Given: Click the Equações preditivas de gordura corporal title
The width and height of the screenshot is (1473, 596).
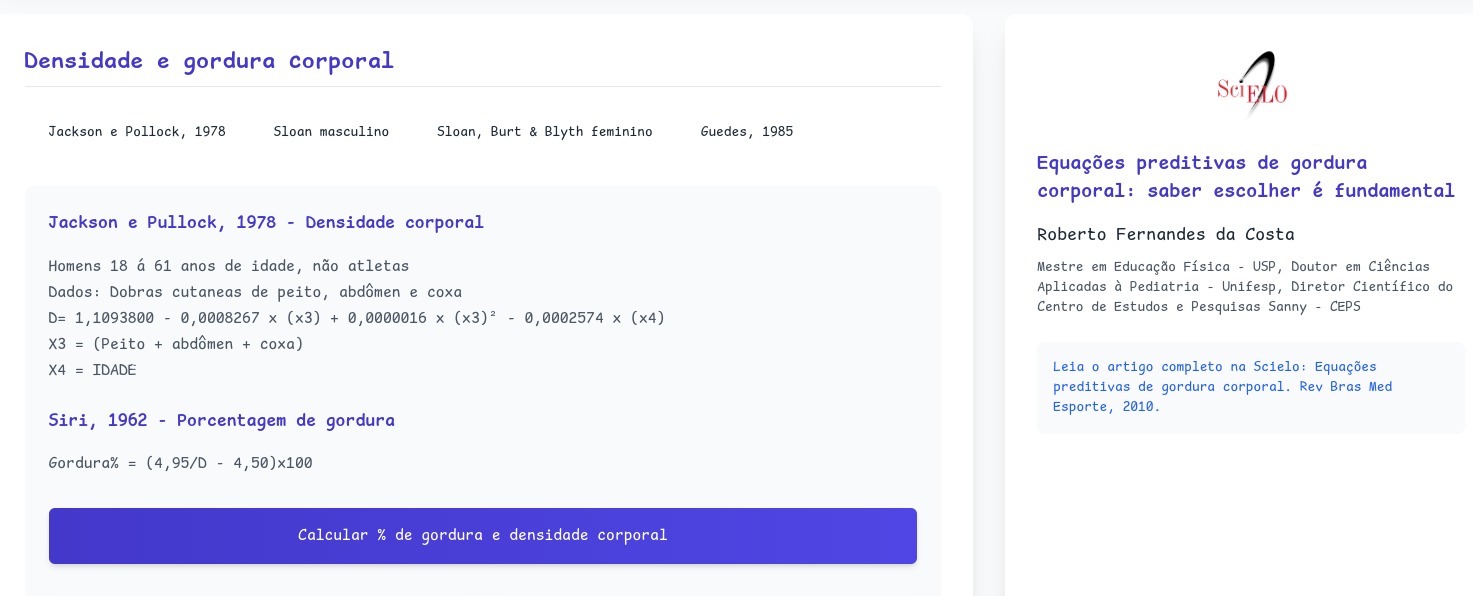Looking at the screenshot, I should 1245,176.
